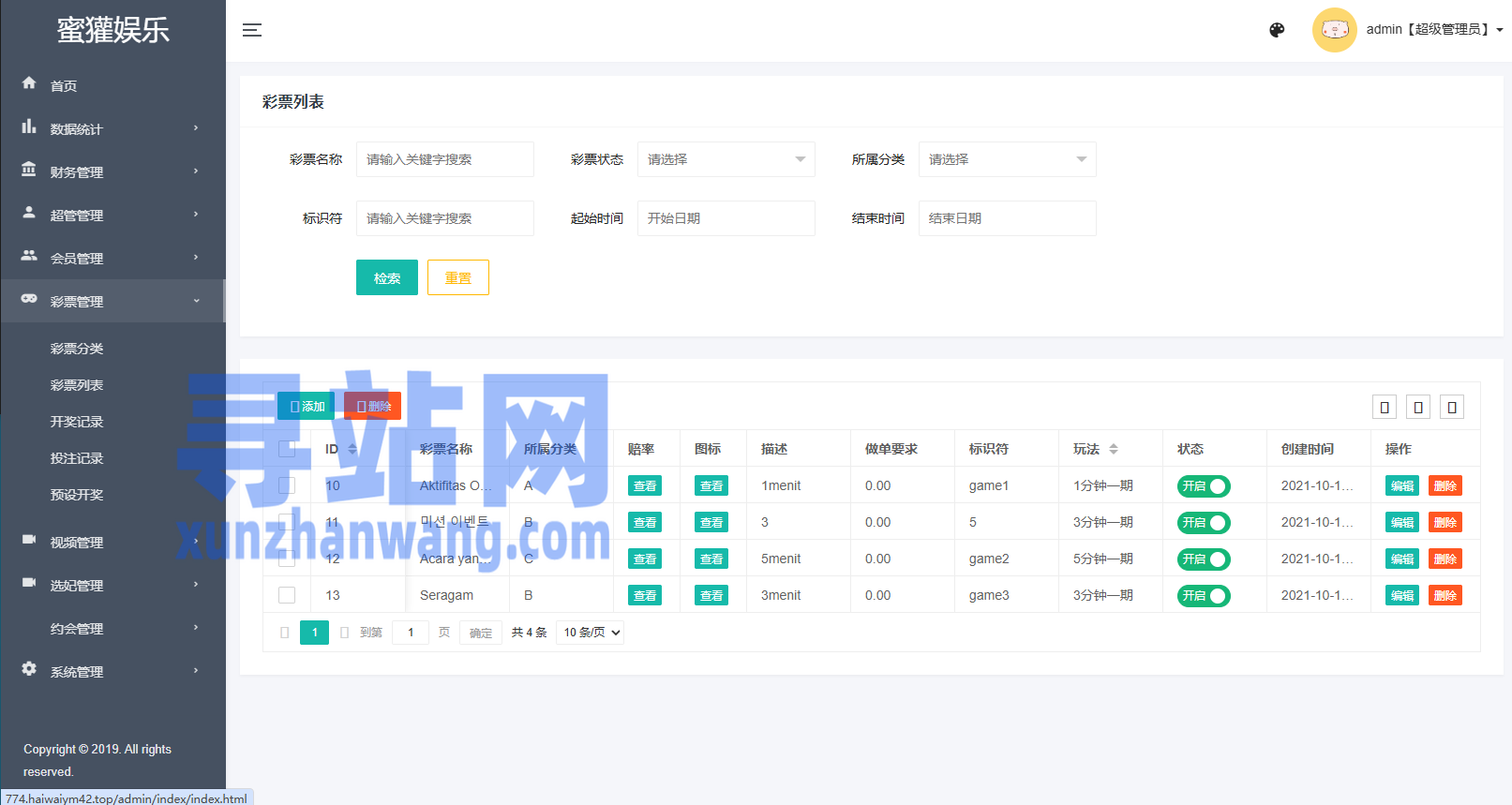The height and width of the screenshot is (805, 1512).
Task: Click 删除 button for game1 row
Action: point(1445,485)
